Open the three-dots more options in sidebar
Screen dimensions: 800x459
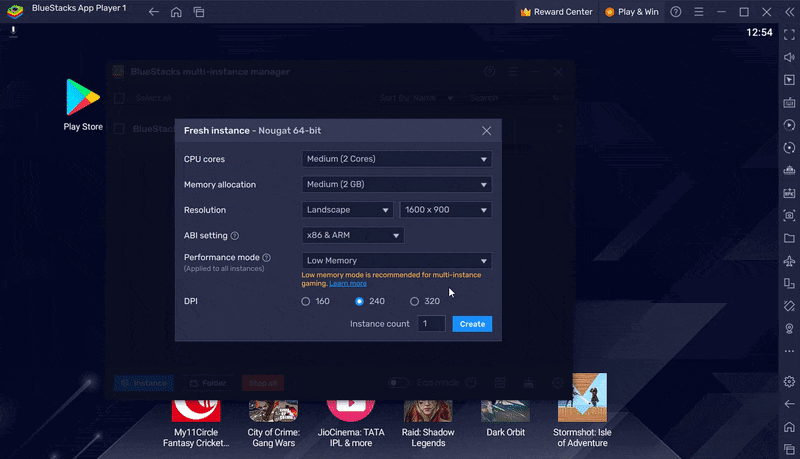click(x=789, y=351)
